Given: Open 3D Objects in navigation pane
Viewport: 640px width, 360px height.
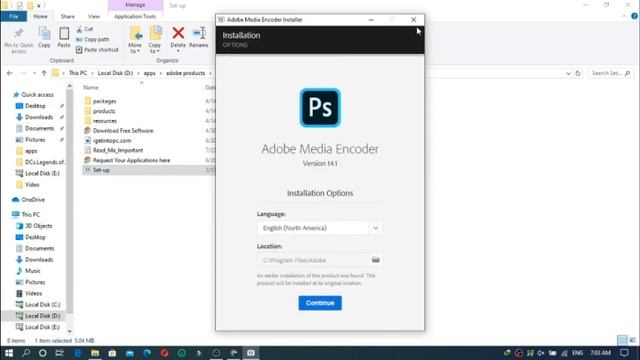Looking at the screenshot, I should pos(38,226).
